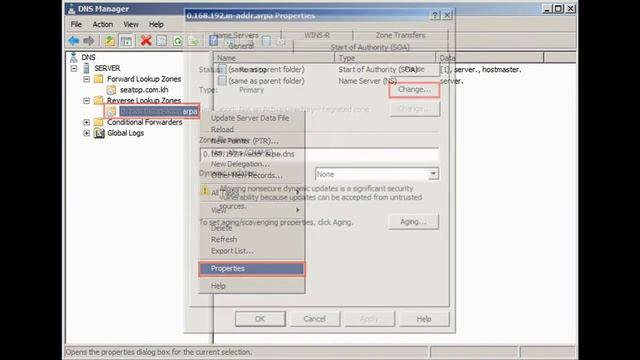640x360 pixels.
Task: Click the DNS Manager title bar app icon
Action: 72,9
